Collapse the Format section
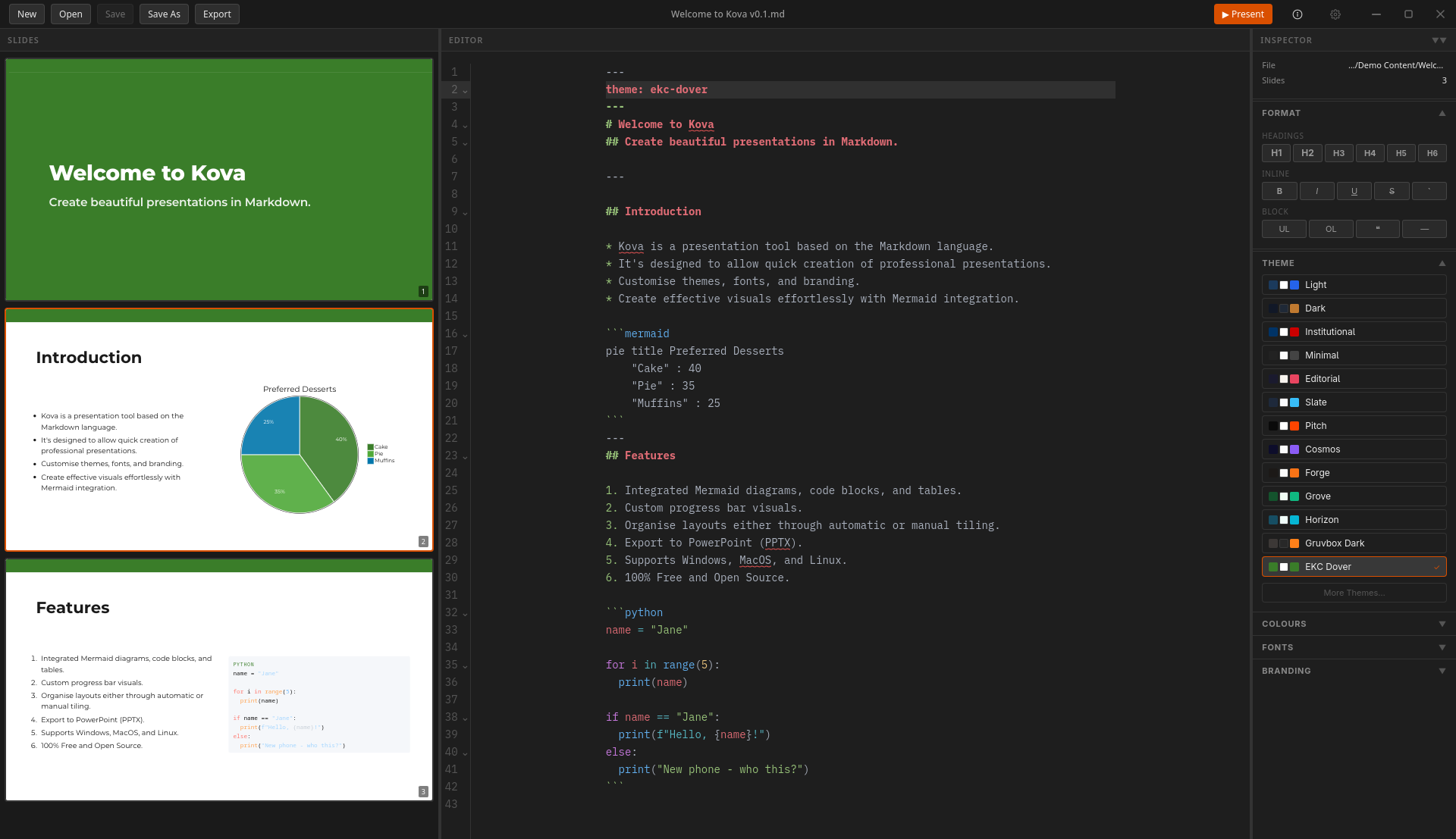This screenshot has height=839, width=1456. point(1442,113)
